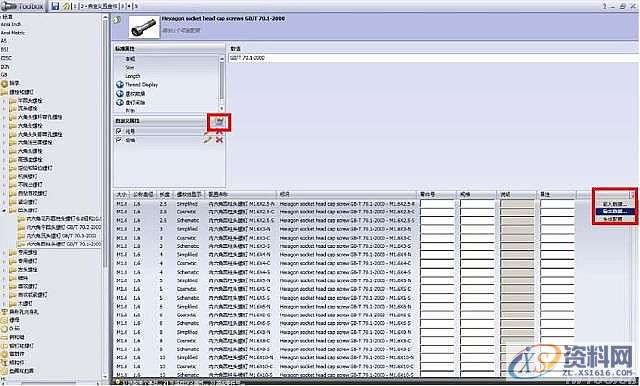Select the CISC standard

click(6, 58)
